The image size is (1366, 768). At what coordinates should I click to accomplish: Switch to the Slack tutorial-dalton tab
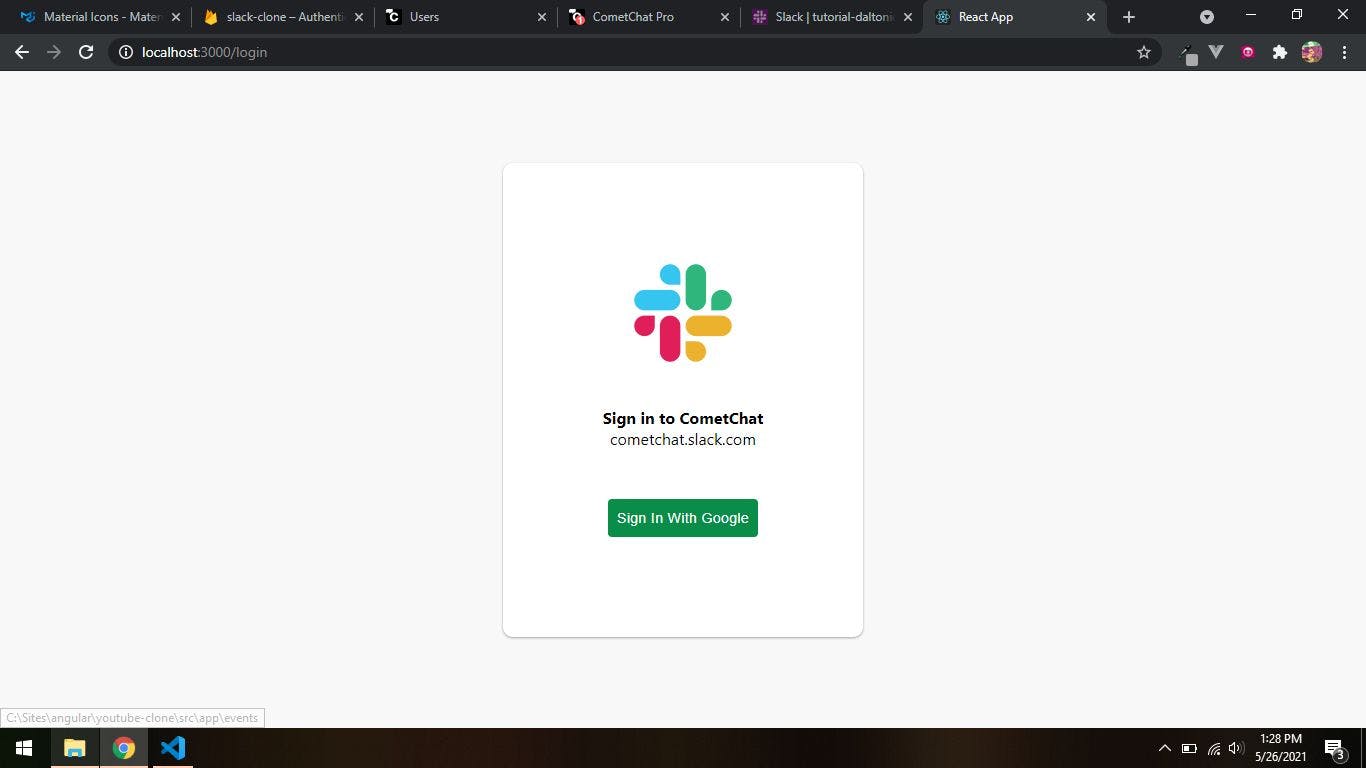830,17
